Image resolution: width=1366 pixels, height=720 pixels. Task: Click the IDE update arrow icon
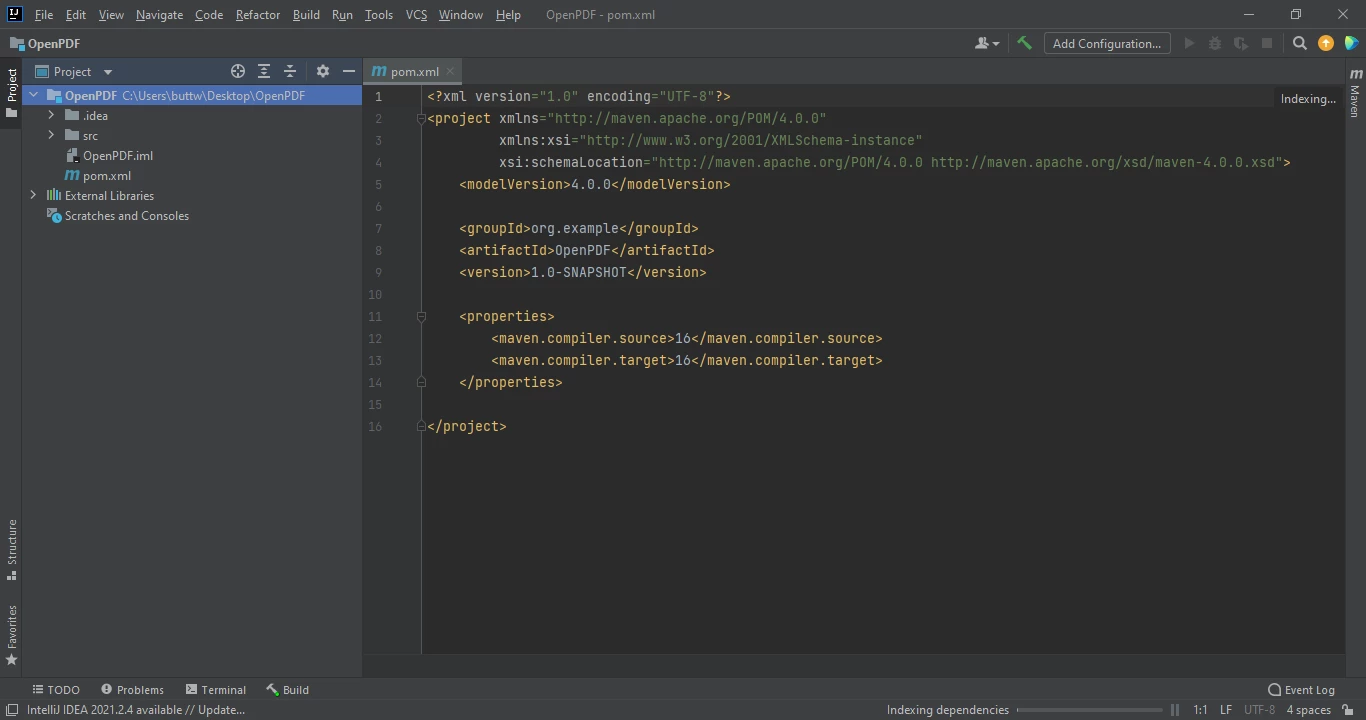click(x=1326, y=43)
